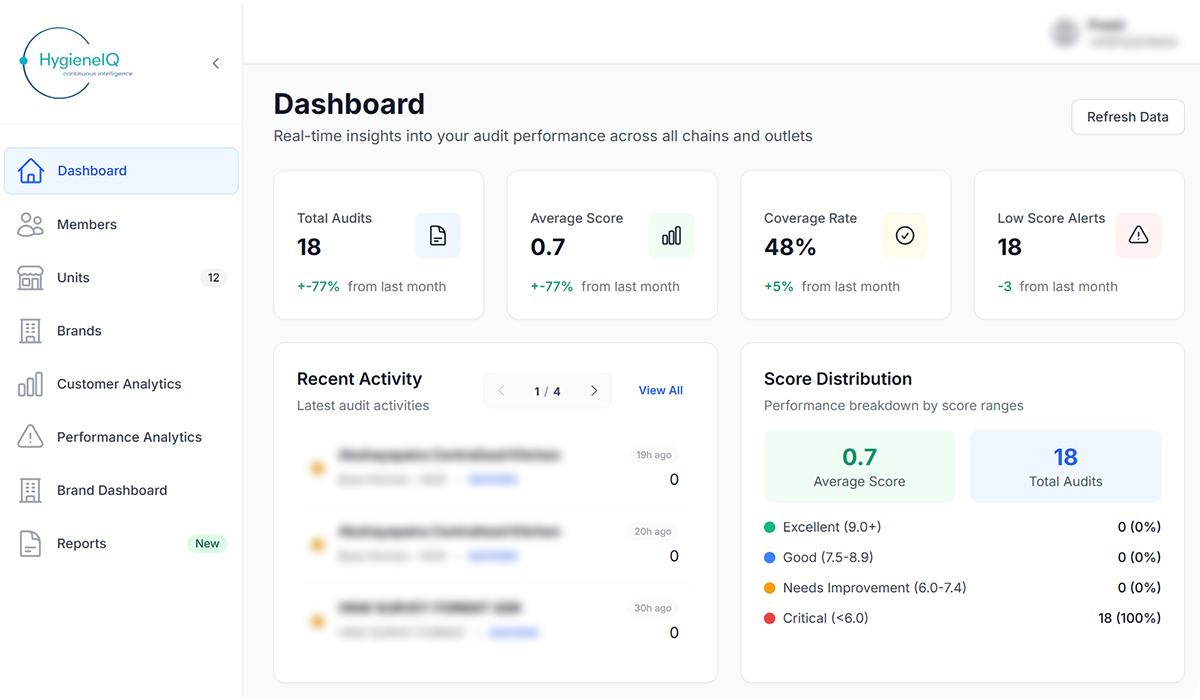The height and width of the screenshot is (700, 1200).
Task: Go to previous Recent Activity page
Action: (x=502, y=391)
